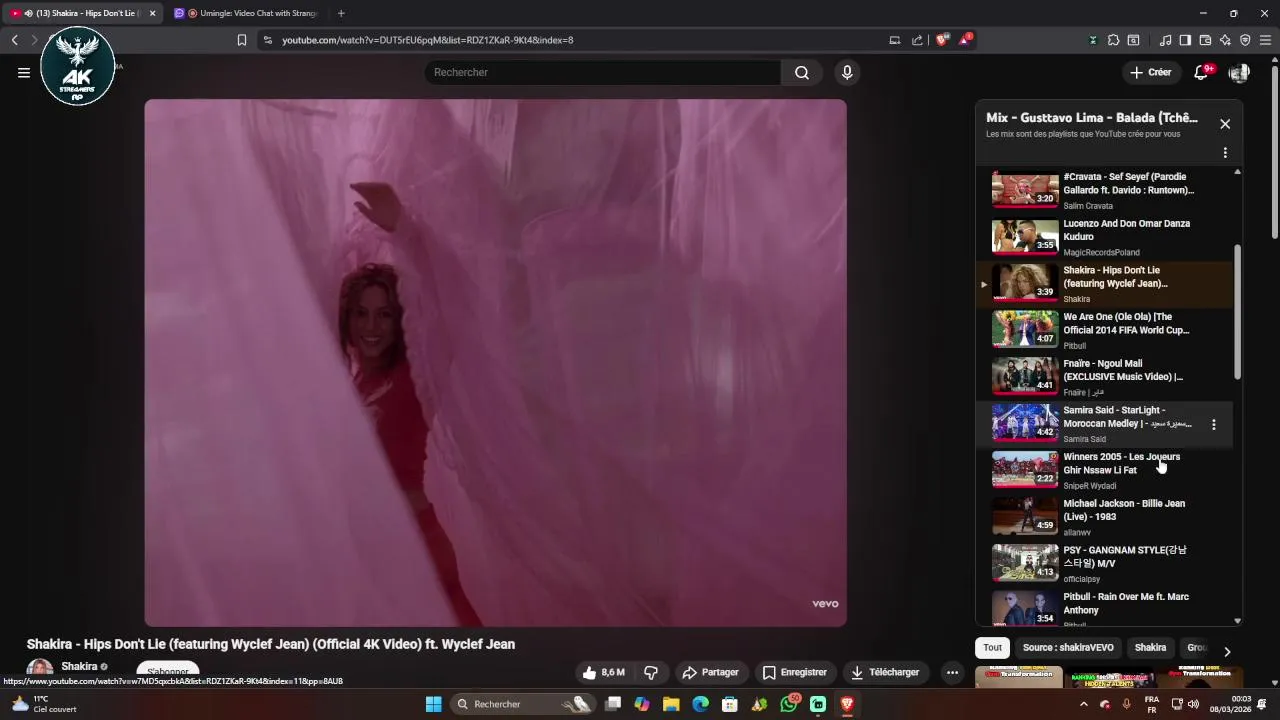
Task: Click the YouTube search field
Action: pyautogui.click(x=603, y=72)
